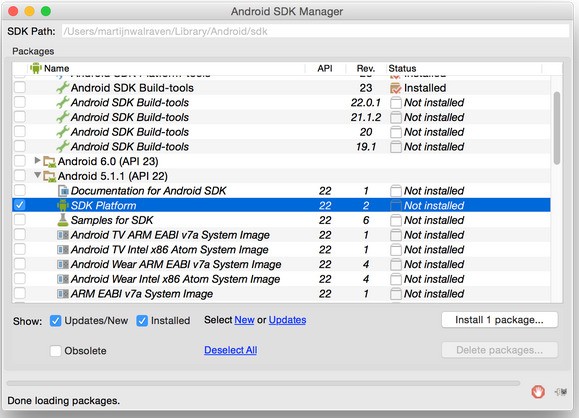Click the green Android icon of SDK Platform
Image resolution: width=579 pixels, height=418 pixels.
pyautogui.click(x=63, y=205)
